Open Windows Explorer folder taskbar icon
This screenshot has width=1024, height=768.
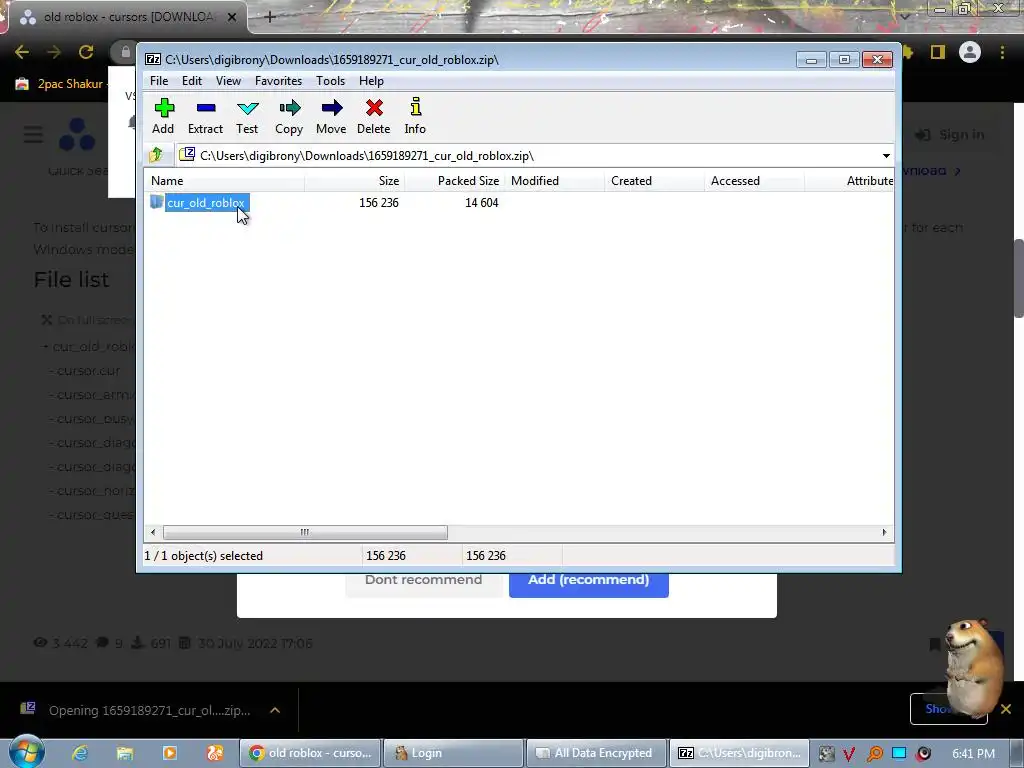(125, 753)
